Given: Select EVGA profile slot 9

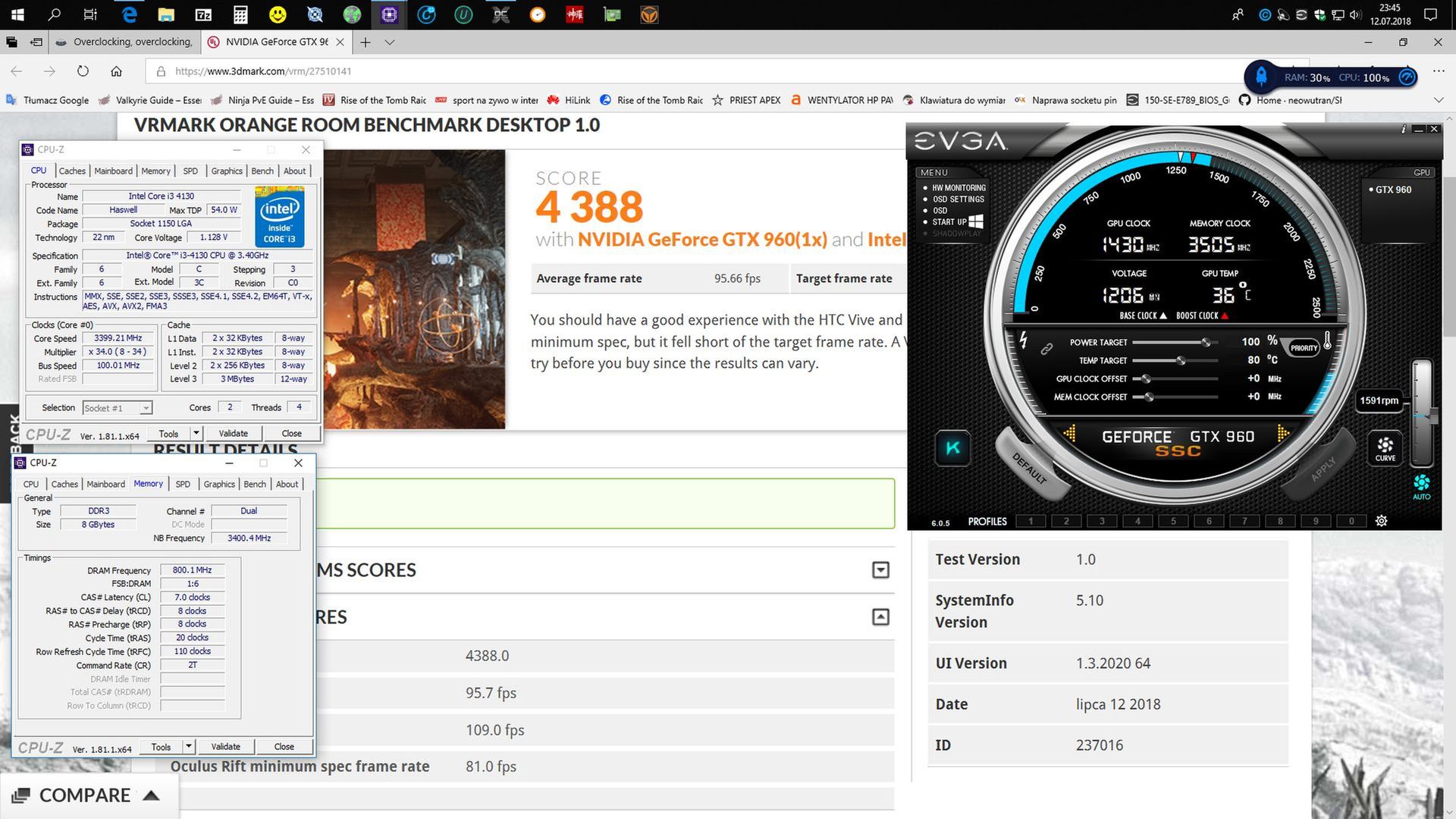Looking at the screenshot, I should coord(1316,521).
